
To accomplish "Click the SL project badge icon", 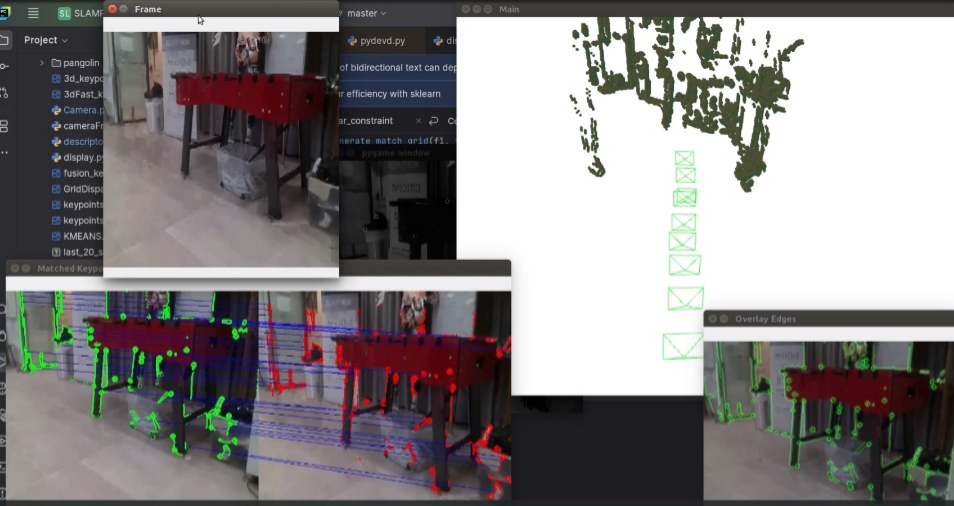I will [x=64, y=13].
